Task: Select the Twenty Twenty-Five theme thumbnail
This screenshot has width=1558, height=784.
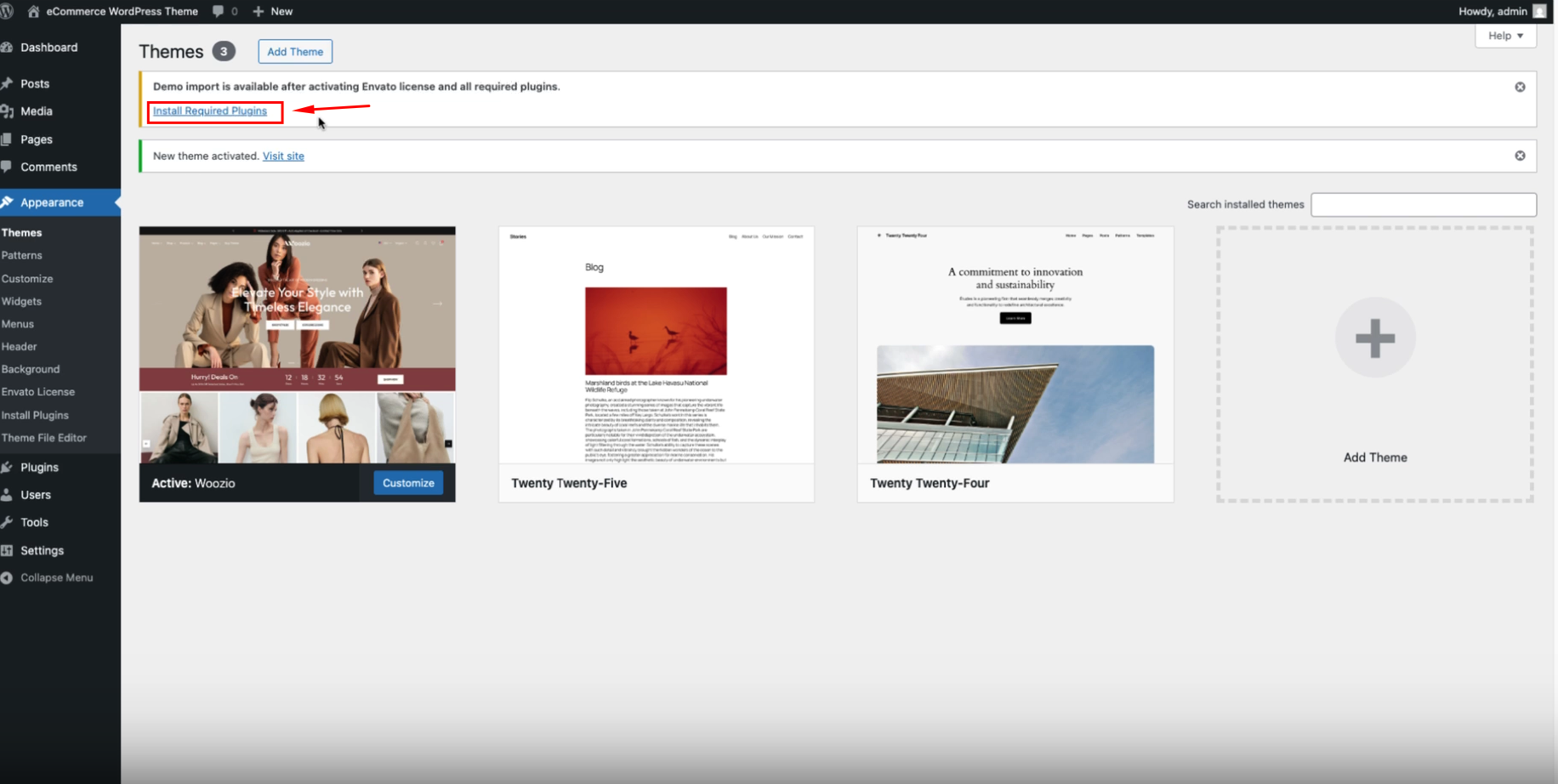Action: pos(656,345)
